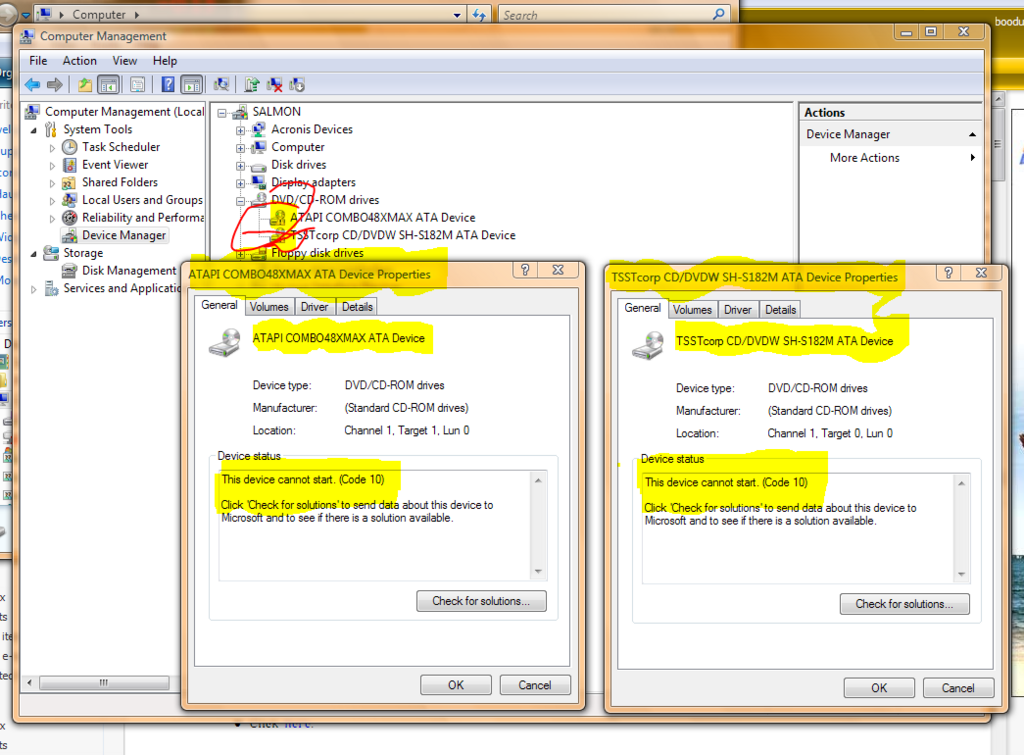Image resolution: width=1024 pixels, height=755 pixels.
Task: Switch to Driver tab in ATAPI properties
Action: [x=314, y=307]
